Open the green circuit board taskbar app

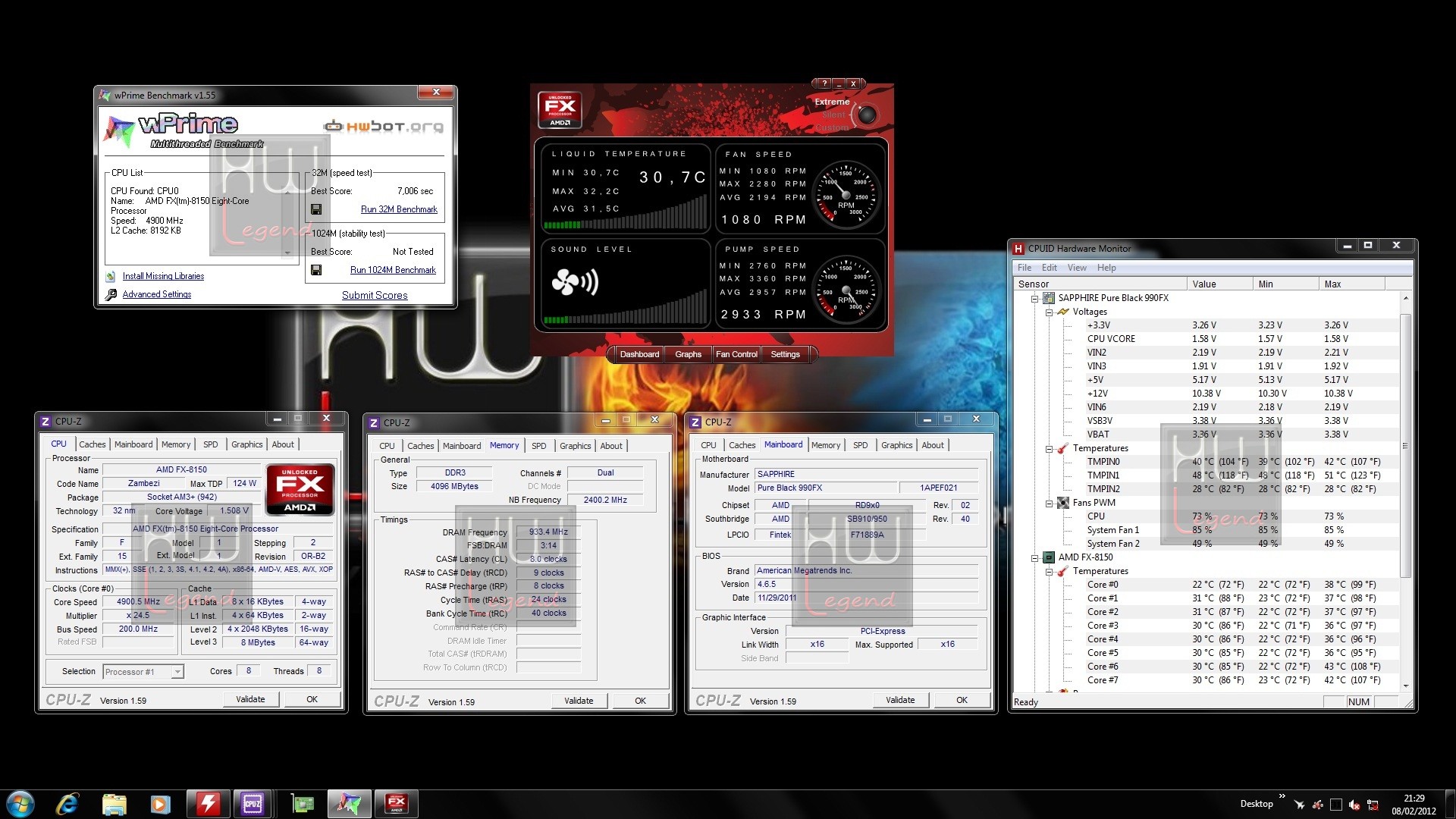pos(303,804)
